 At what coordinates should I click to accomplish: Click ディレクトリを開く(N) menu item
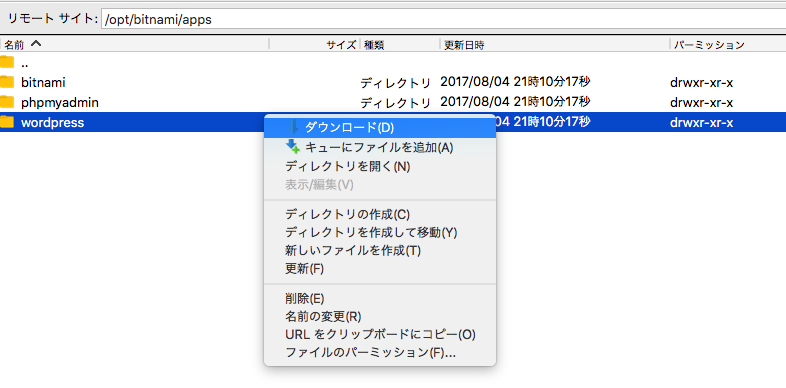click(x=379, y=166)
